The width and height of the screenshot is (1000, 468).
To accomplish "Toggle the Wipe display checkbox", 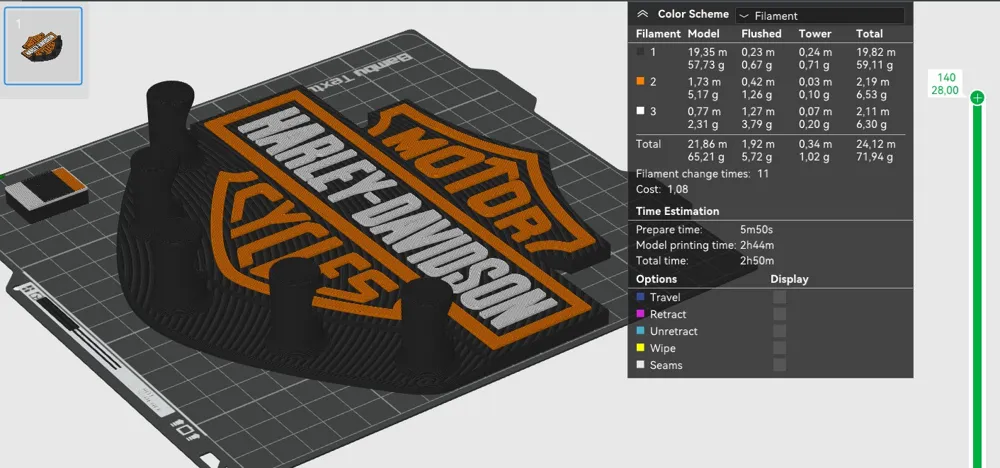I will coord(779,348).
